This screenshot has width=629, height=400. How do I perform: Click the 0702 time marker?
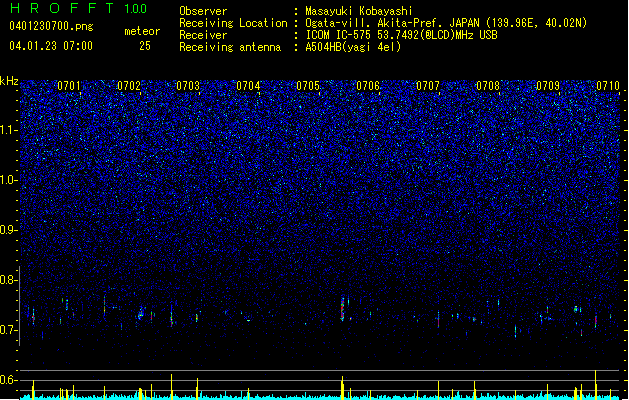click(x=129, y=86)
